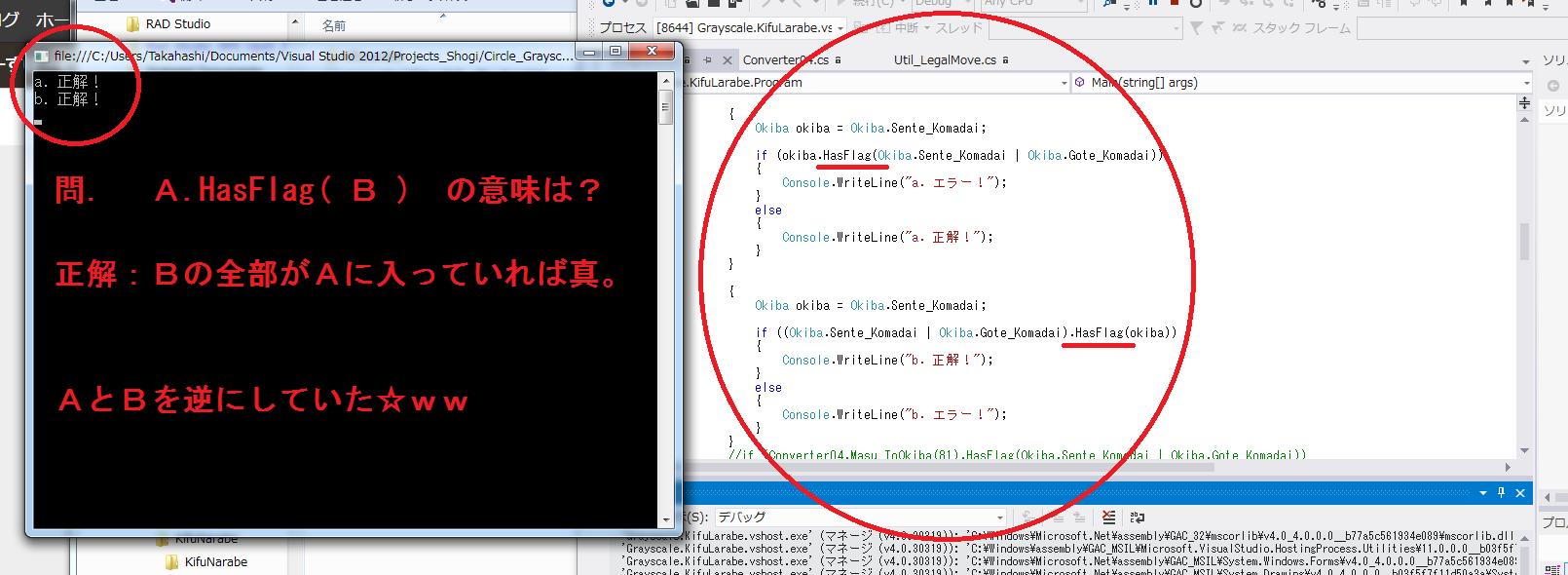Image resolution: width=1568 pixels, height=575 pixels.
Task: Toggle the pin on the active document tab
Action: tap(708, 60)
